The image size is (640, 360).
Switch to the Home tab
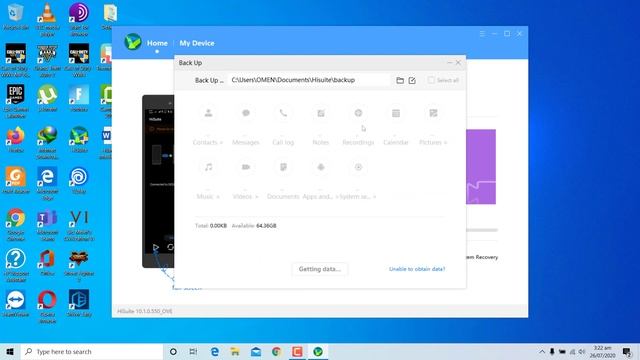tap(157, 43)
